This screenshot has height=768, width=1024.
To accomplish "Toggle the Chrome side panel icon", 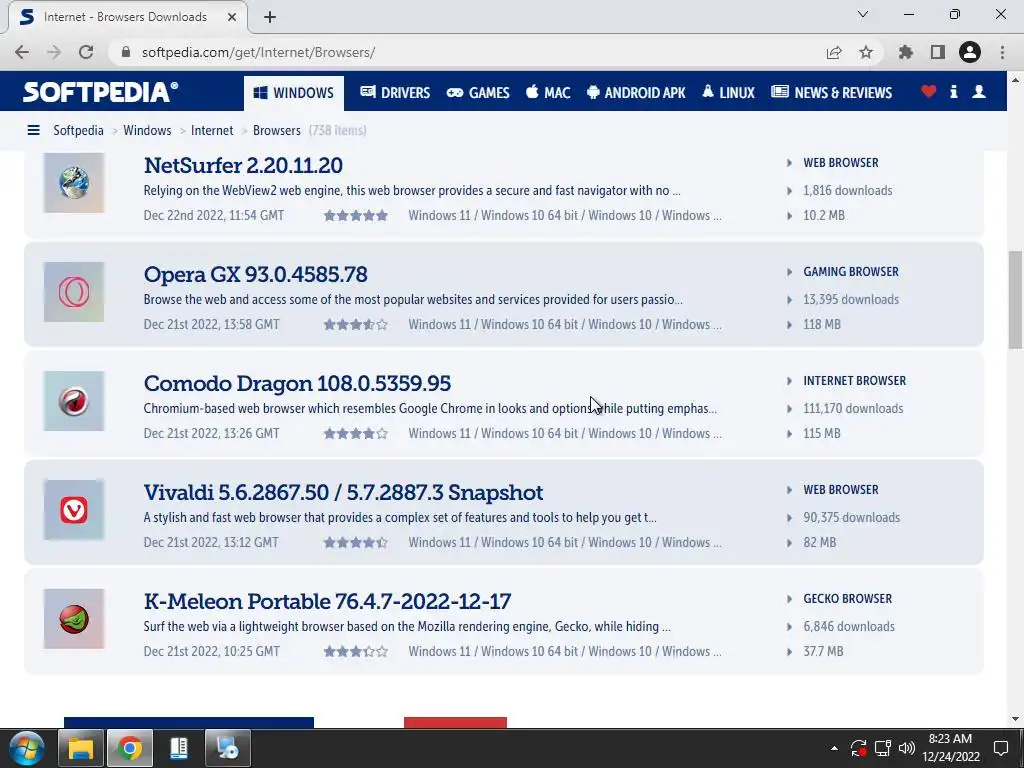I will click(938, 52).
